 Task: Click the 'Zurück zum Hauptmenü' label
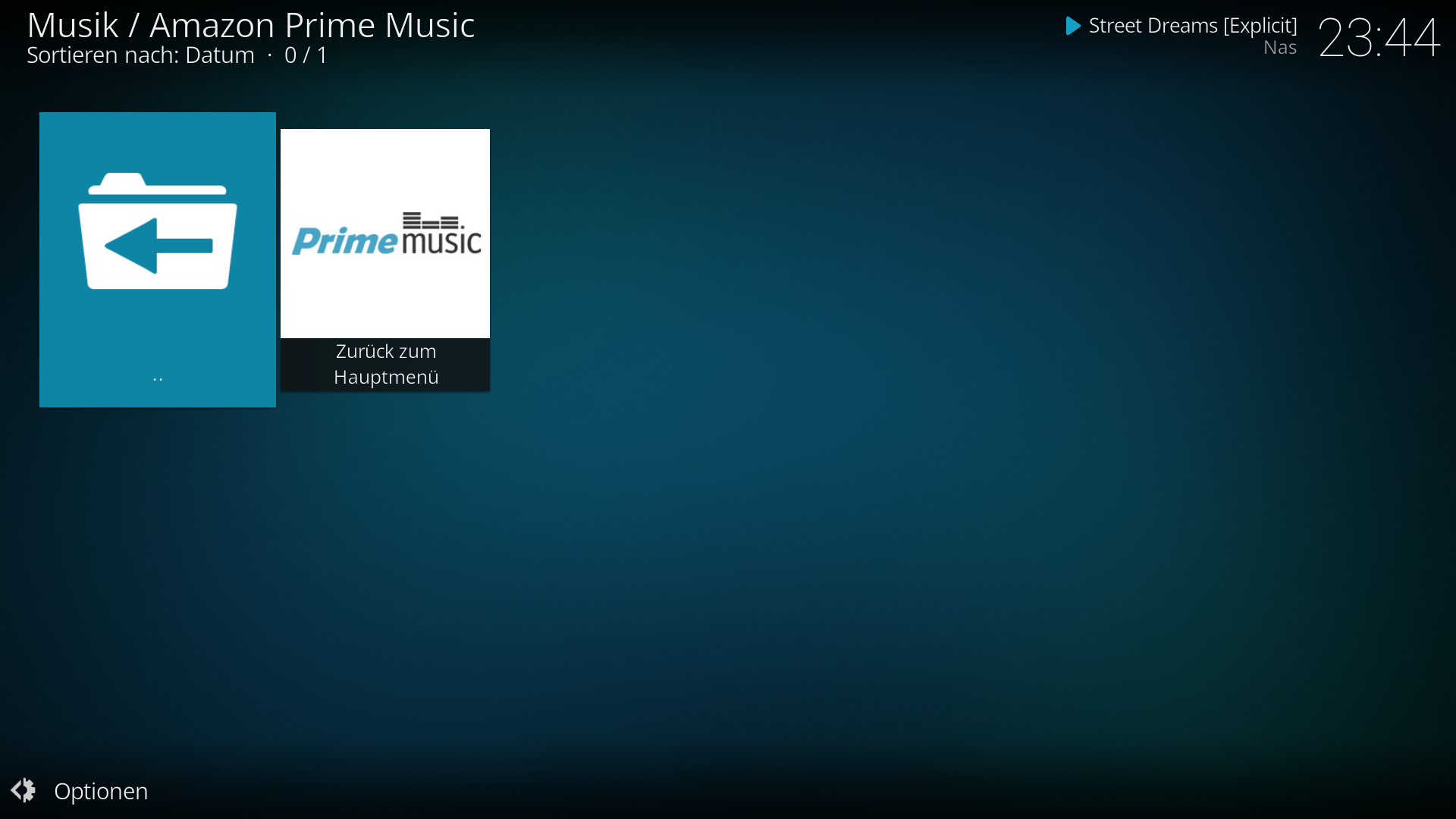click(386, 364)
